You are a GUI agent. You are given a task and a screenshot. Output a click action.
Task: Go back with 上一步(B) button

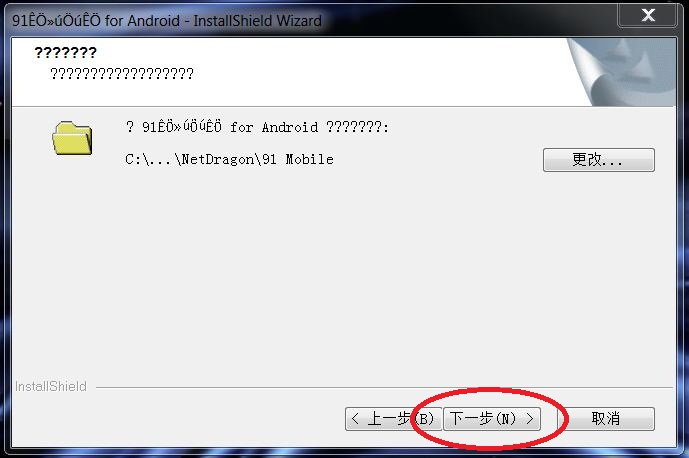tap(393, 418)
